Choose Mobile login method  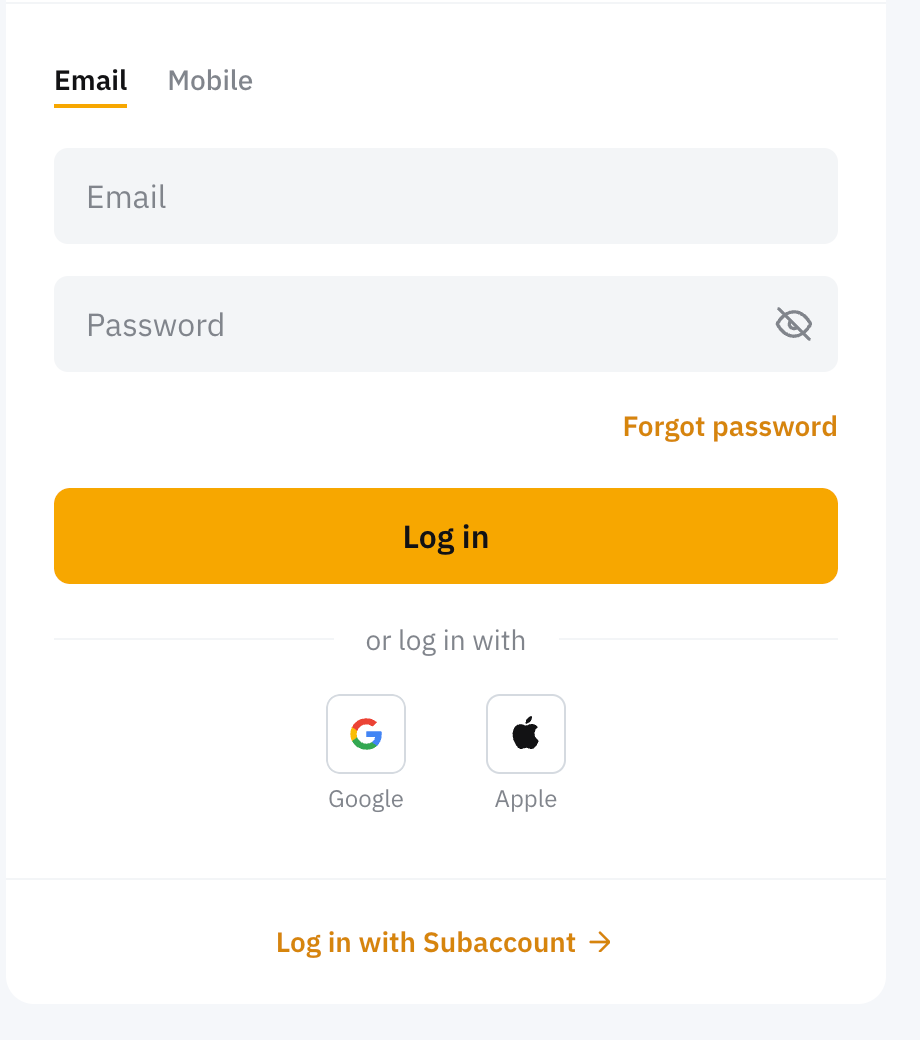click(x=210, y=80)
